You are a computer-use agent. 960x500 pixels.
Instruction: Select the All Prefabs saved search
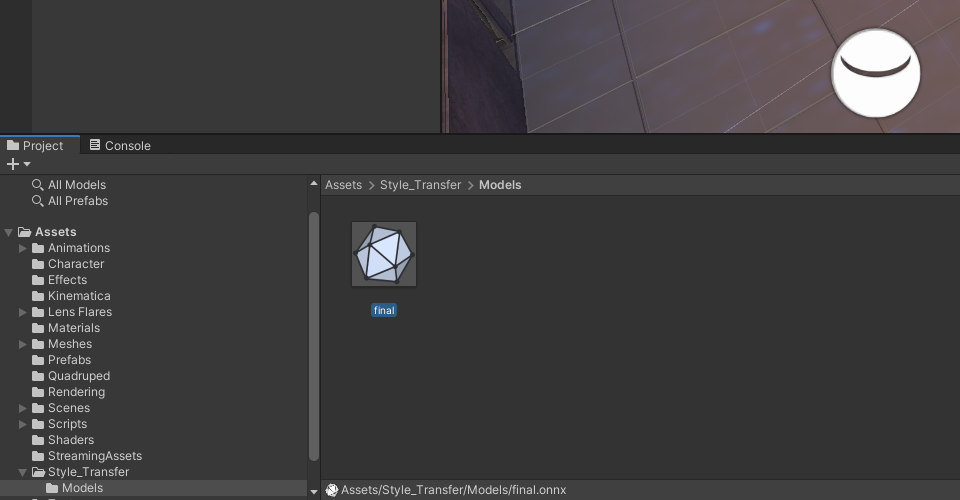pyautogui.click(x=78, y=201)
